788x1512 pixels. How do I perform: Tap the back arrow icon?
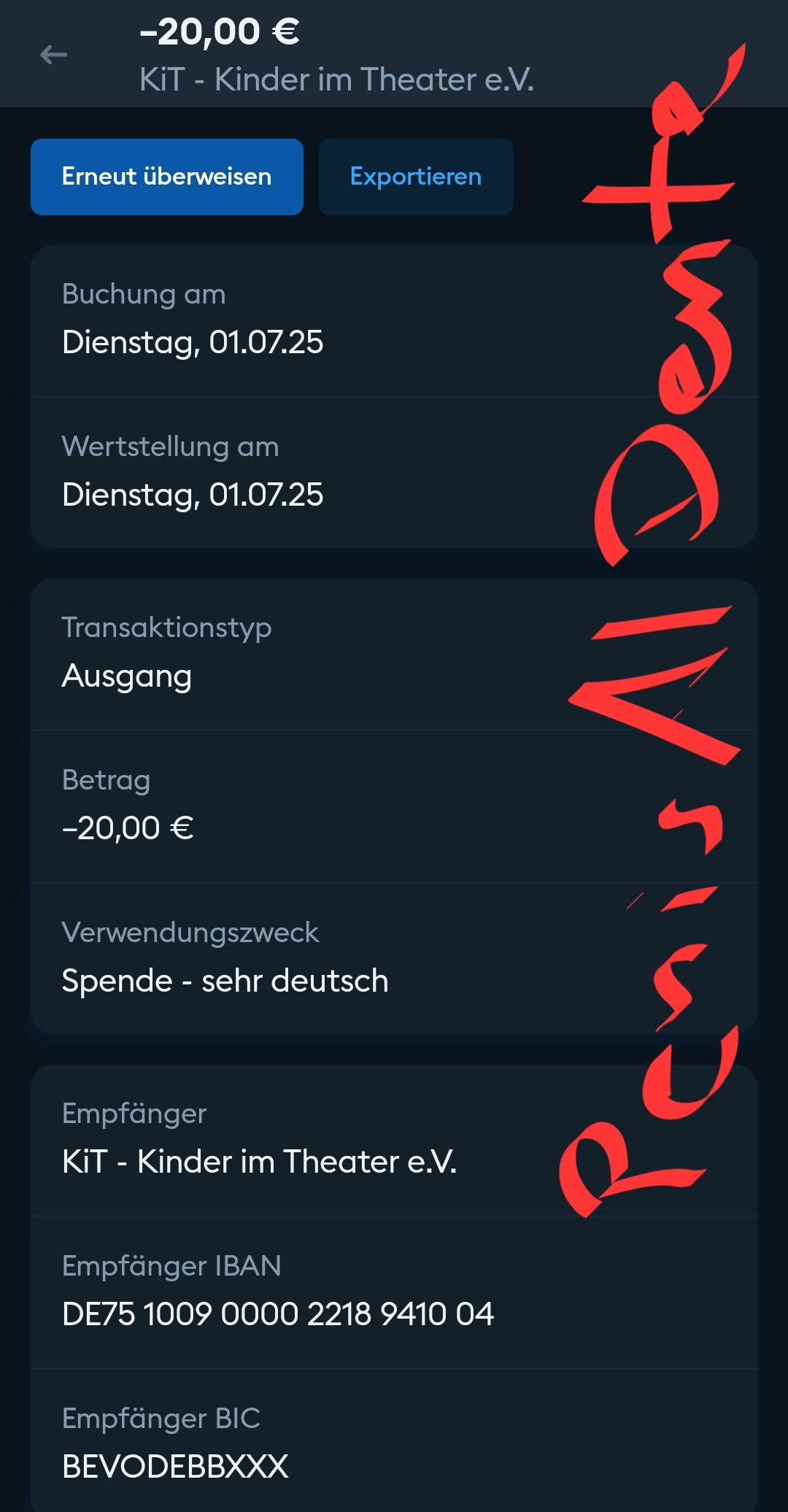point(53,55)
